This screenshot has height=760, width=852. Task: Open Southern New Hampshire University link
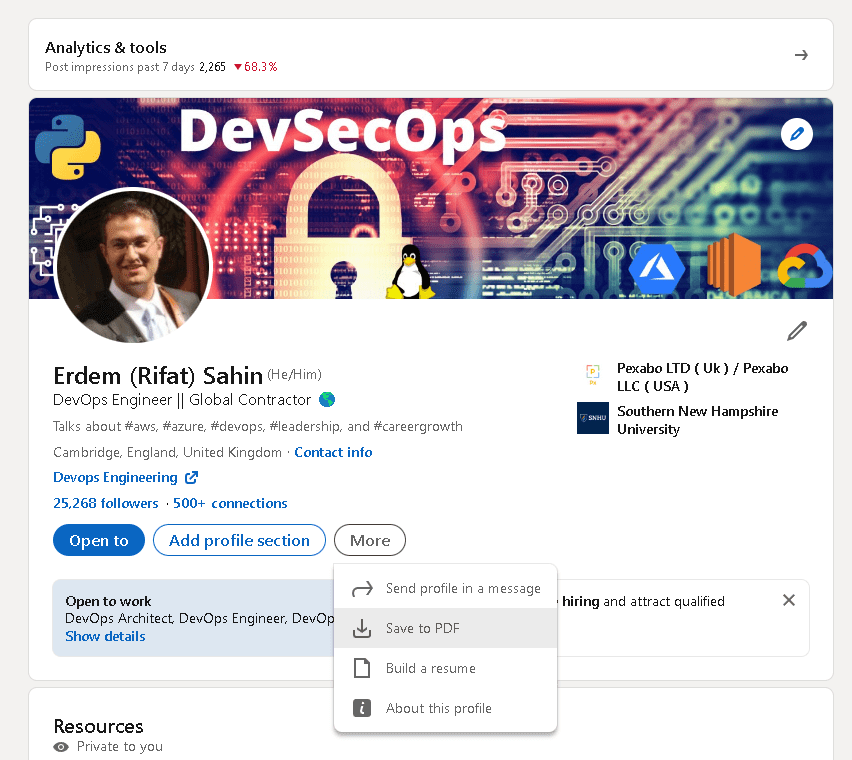[698, 420]
